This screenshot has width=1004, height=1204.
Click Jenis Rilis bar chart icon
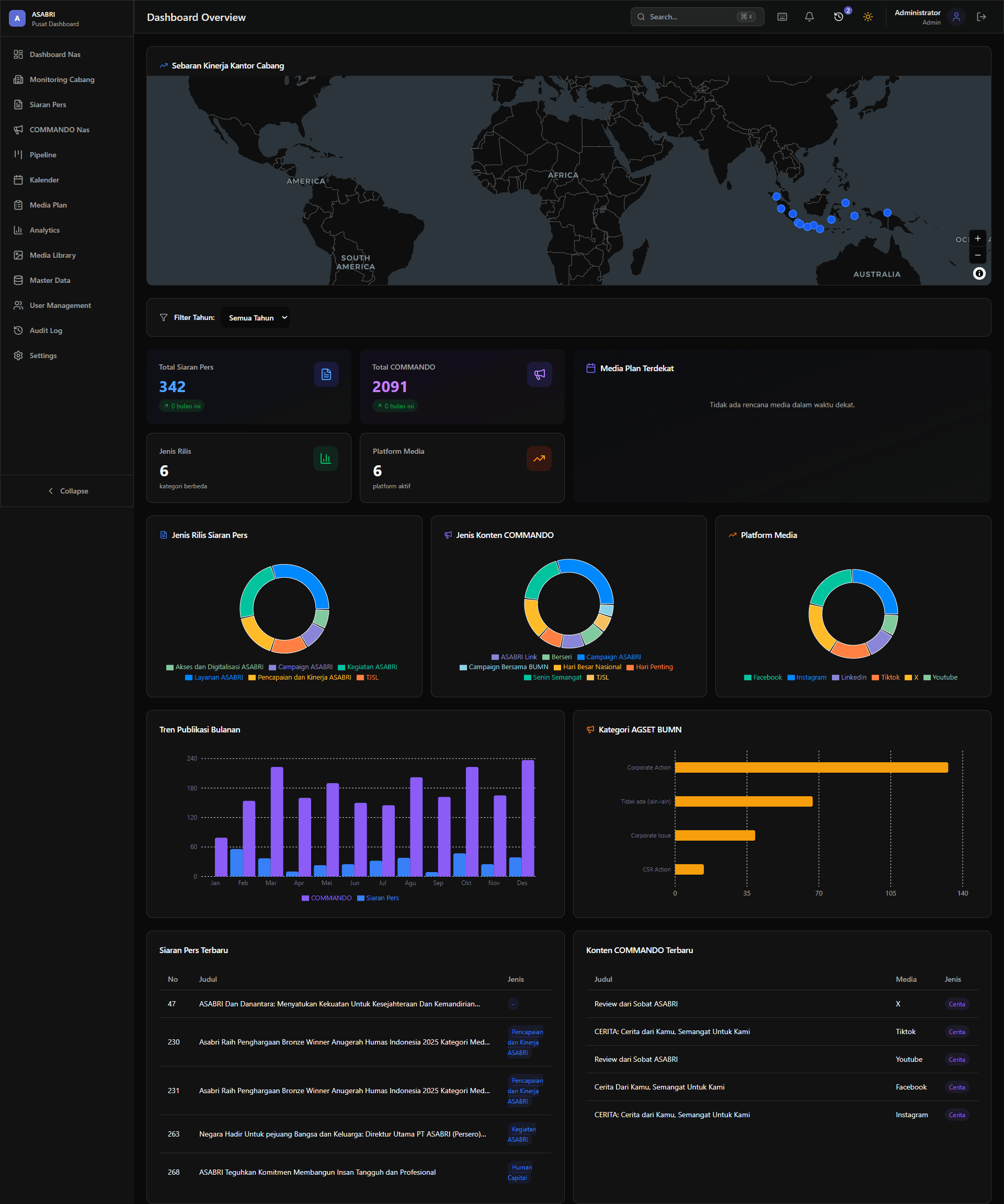[326, 458]
